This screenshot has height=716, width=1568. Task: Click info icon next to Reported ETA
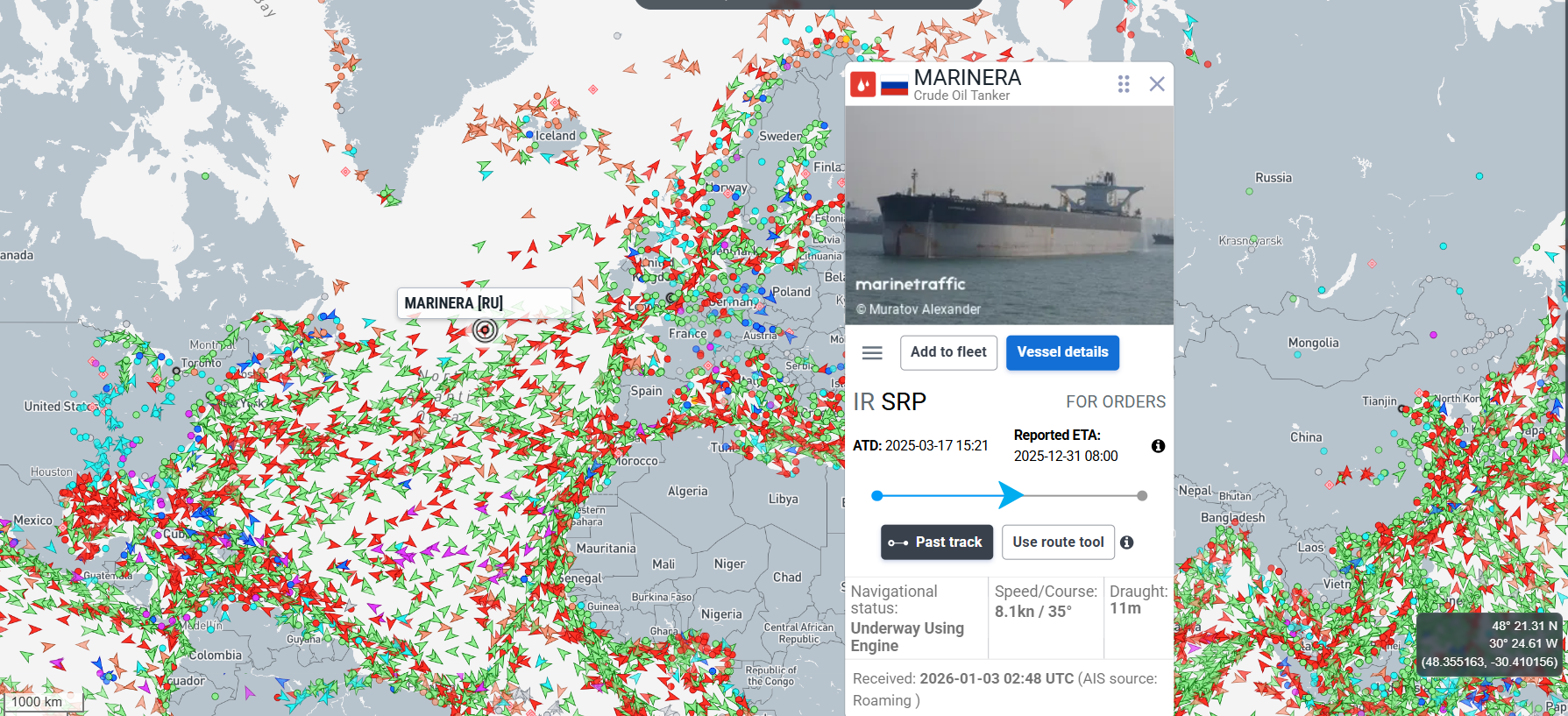click(1158, 446)
